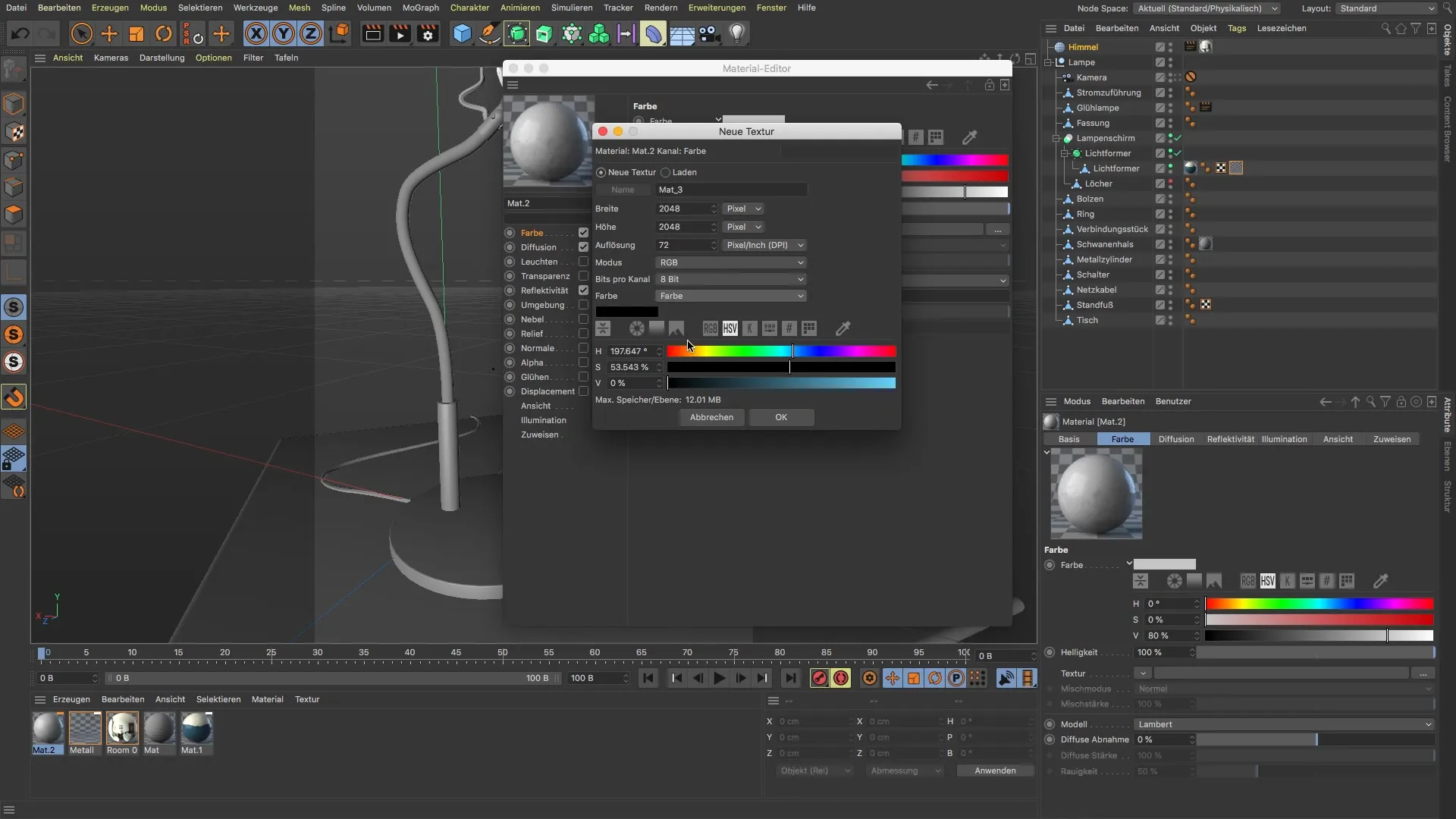Toggle Z axis lock
Image resolution: width=1456 pixels, height=819 pixels.
(311, 33)
